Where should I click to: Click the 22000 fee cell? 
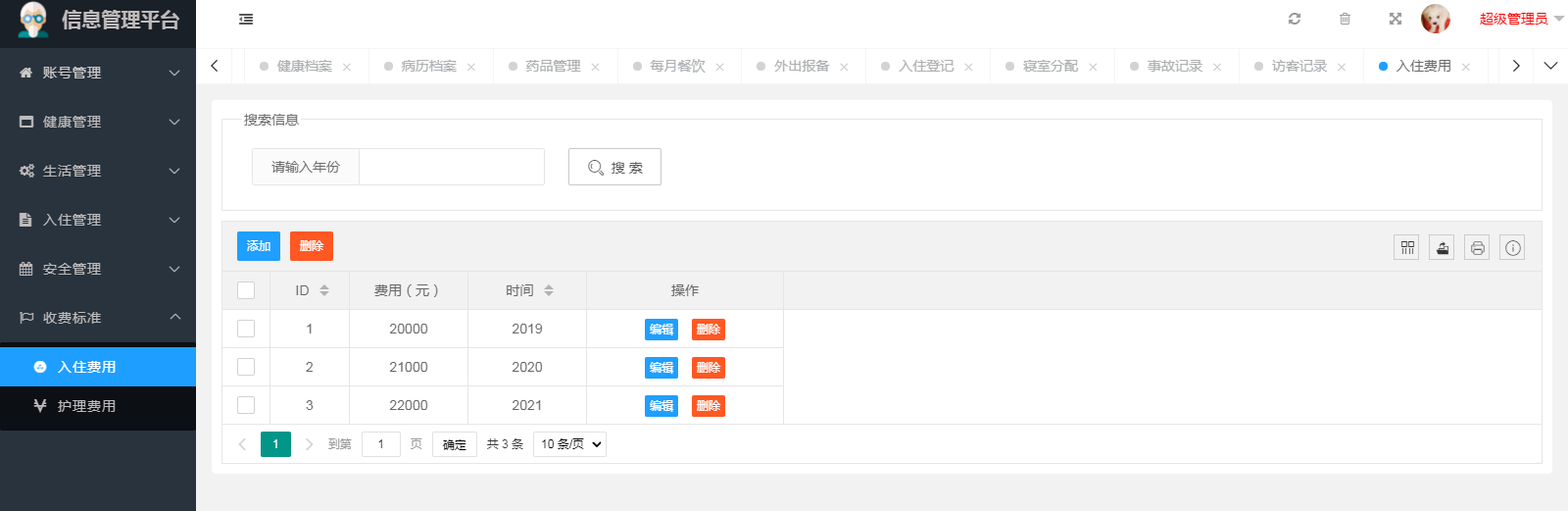pos(409,405)
